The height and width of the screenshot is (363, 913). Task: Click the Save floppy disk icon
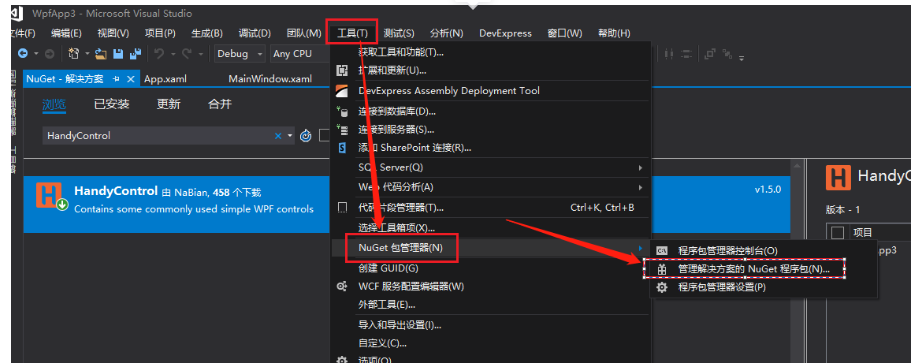[118, 54]
